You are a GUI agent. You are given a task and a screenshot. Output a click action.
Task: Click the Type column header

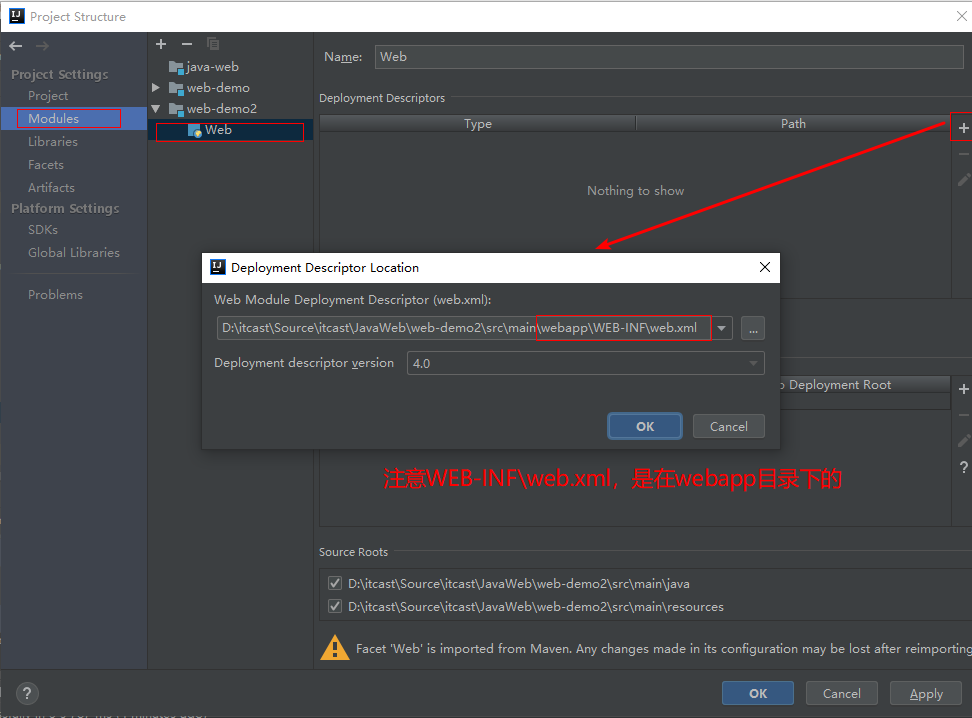(x=478, y=123)
